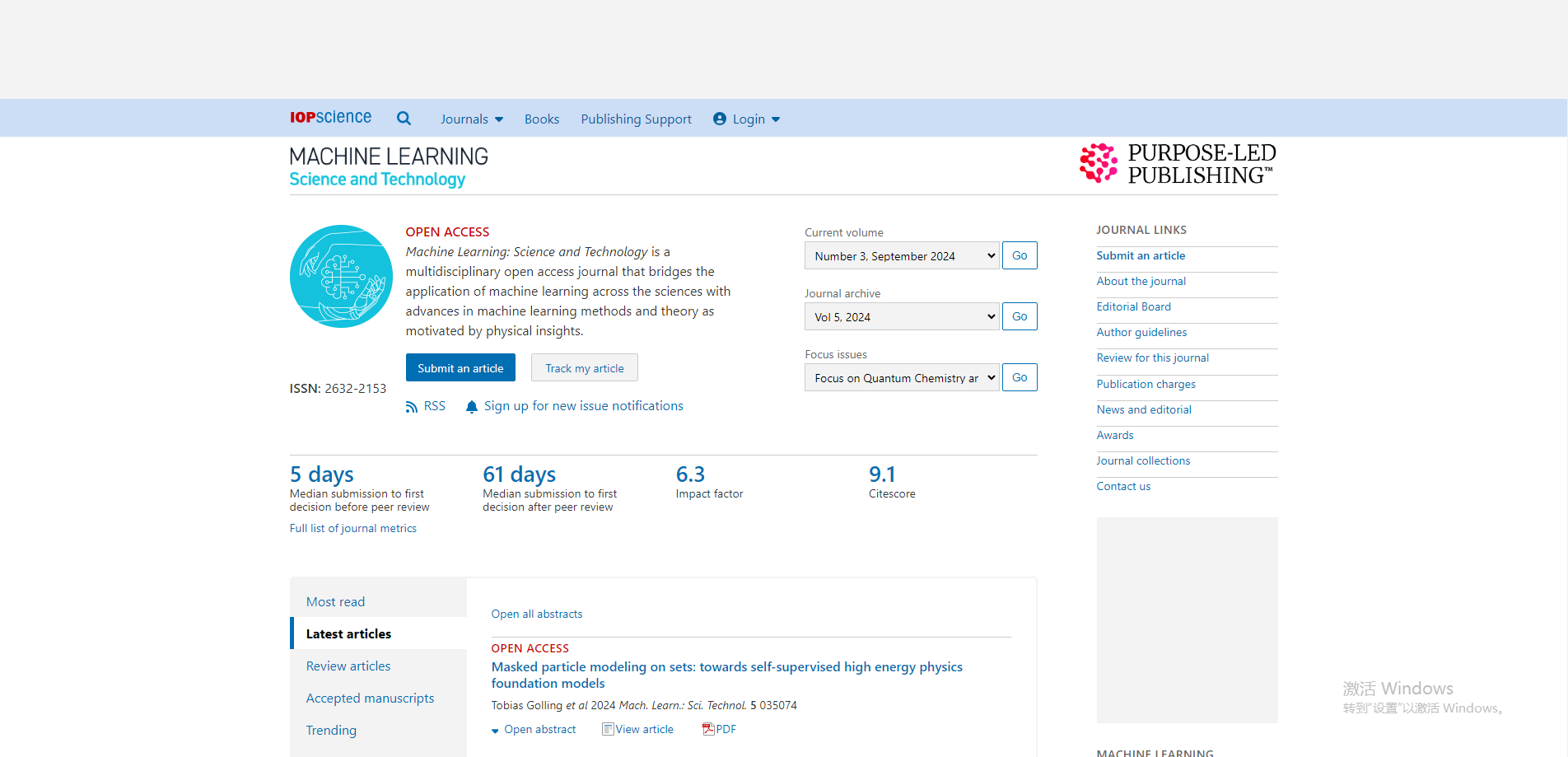Click the View article text link

(645, 730)
